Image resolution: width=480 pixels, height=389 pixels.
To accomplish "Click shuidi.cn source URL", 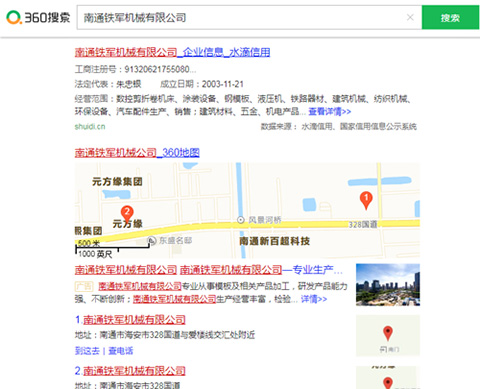I will pos(90,127).
